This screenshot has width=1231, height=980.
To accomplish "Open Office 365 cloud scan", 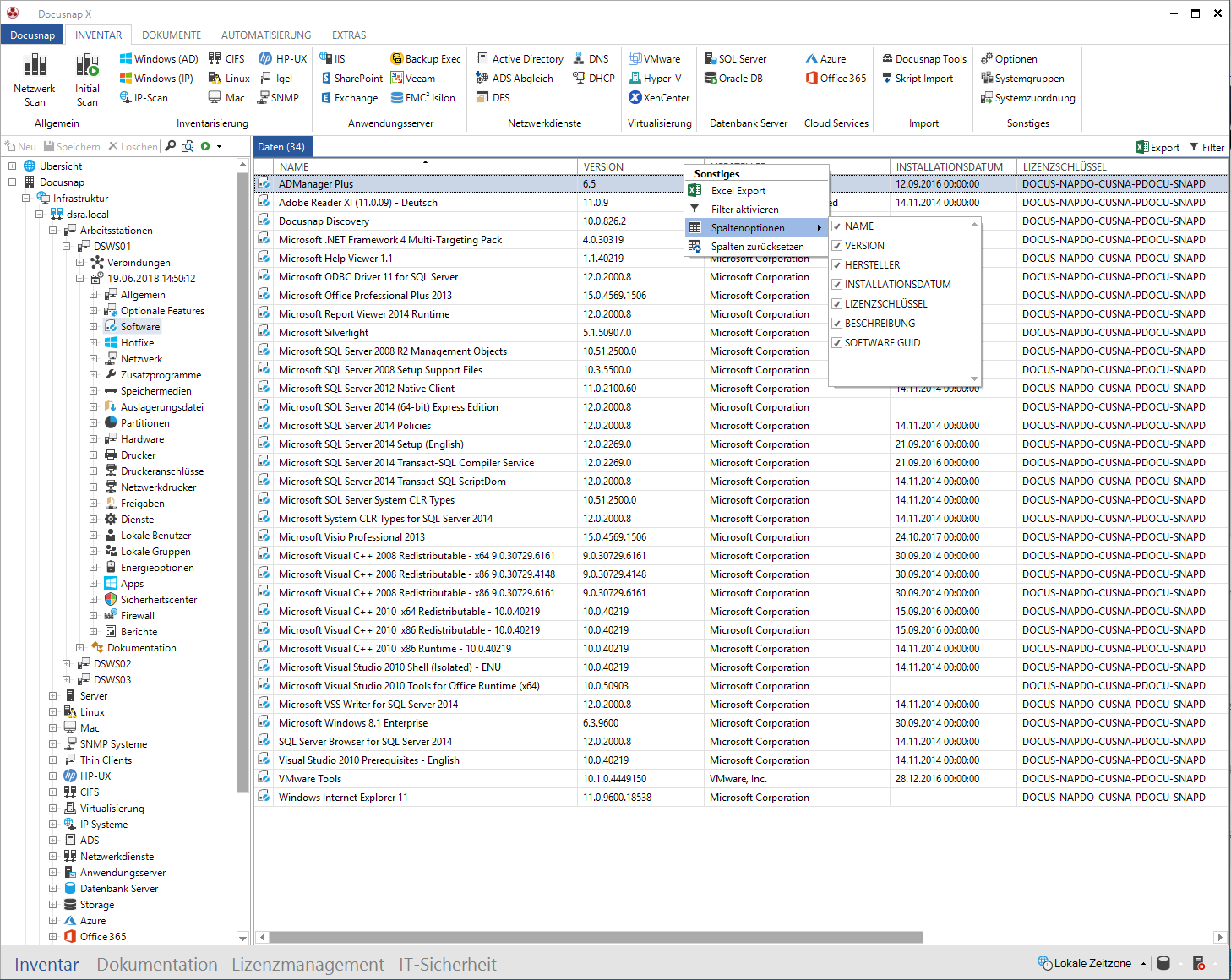I will tap(836, 79).
